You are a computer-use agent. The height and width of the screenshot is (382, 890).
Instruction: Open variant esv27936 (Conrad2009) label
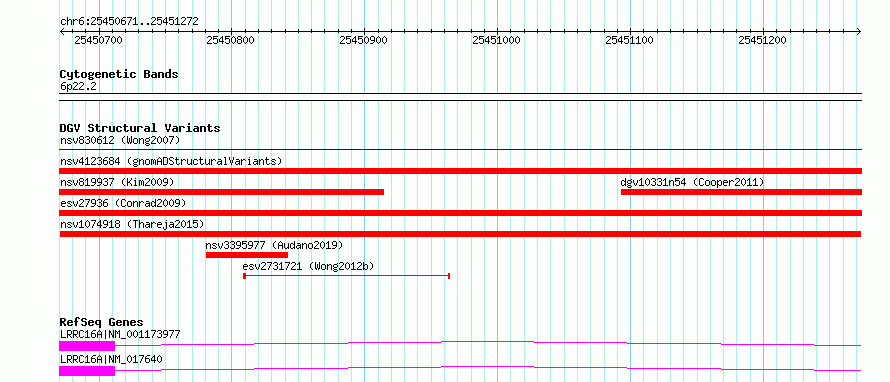(x=123, y=203)
